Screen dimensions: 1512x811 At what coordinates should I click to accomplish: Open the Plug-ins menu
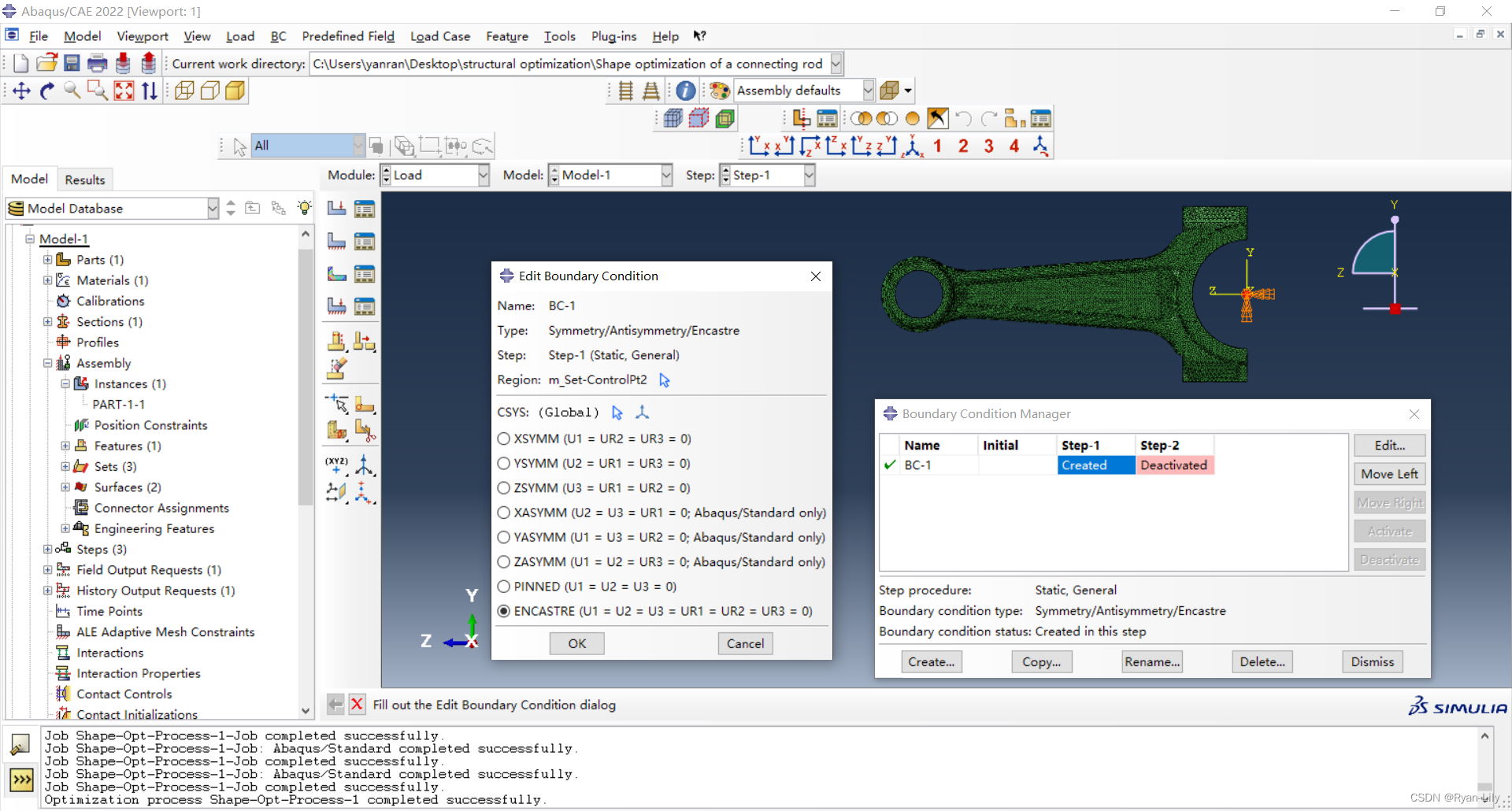pos(613,36)
